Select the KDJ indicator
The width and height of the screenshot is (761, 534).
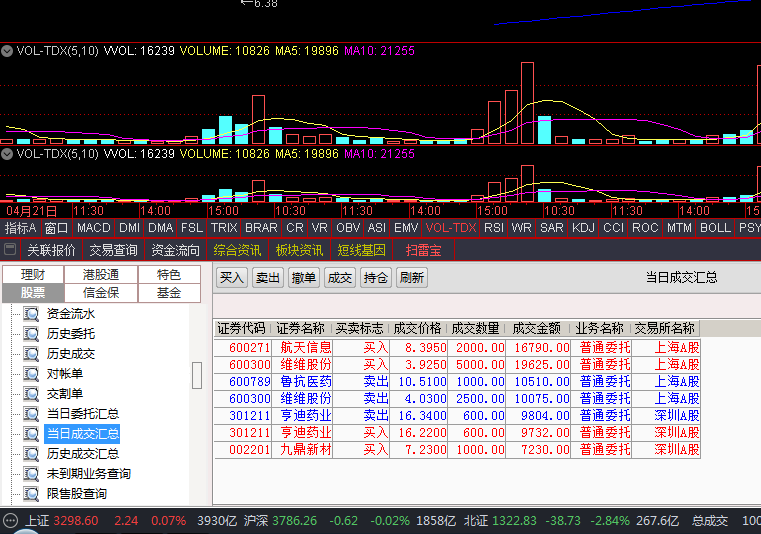tap(583, 228)
